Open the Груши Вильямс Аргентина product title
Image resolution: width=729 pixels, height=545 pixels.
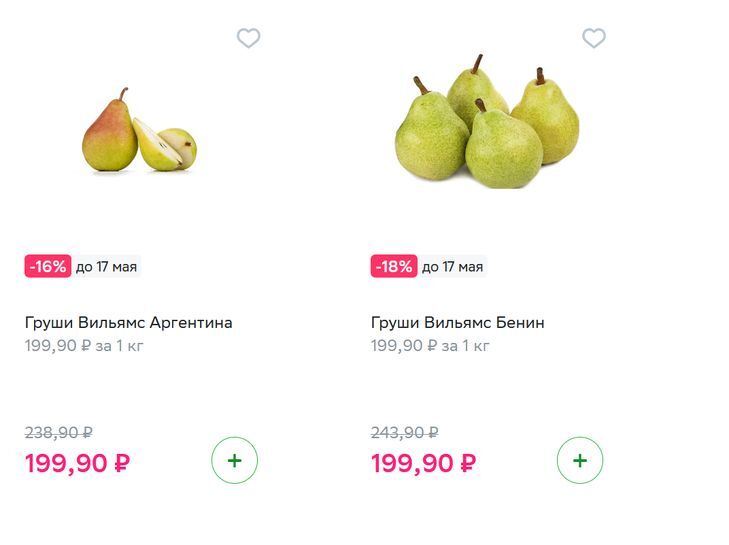pyautogui.click(x=128, y=323)
